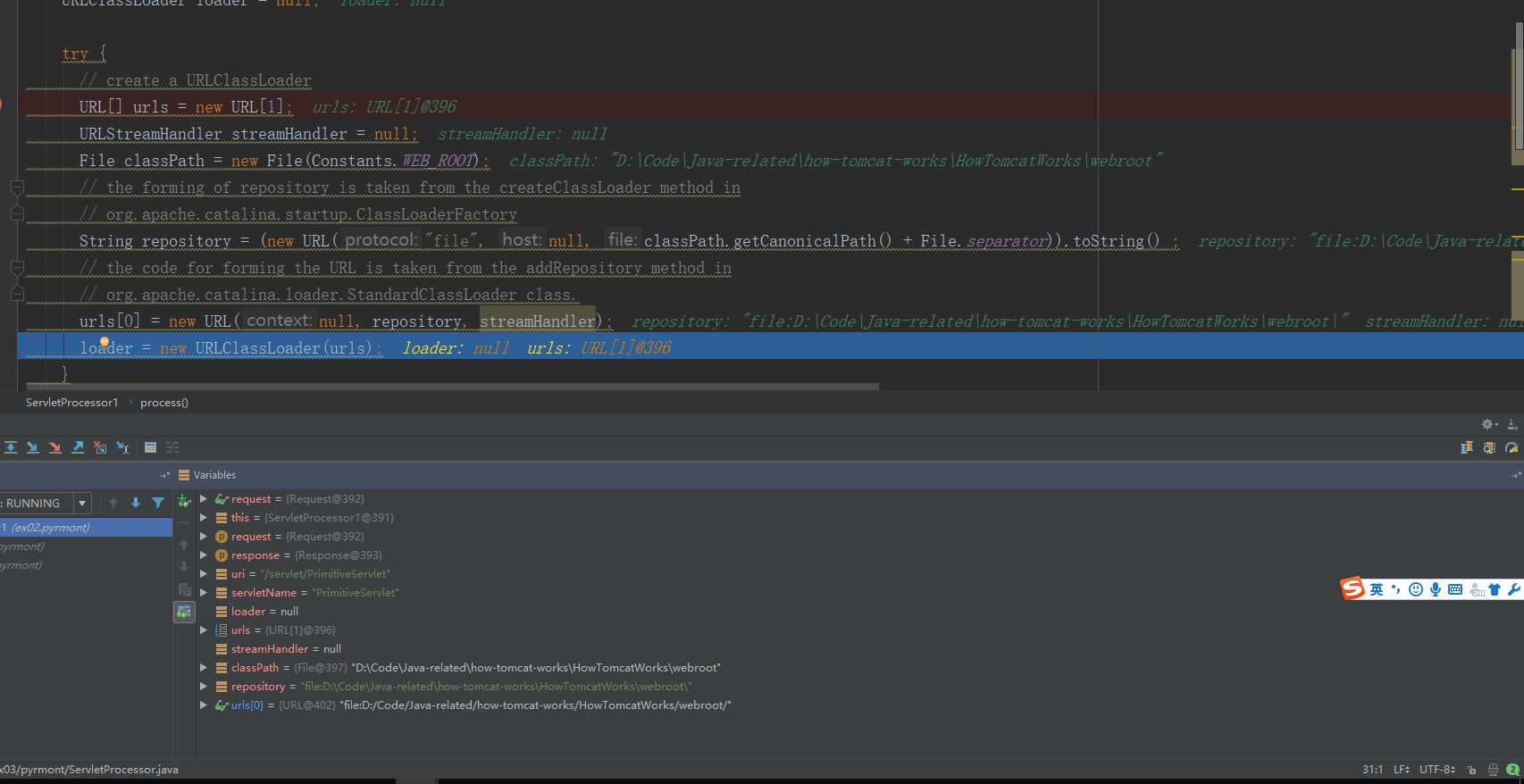Click the ServletProcessor1 breadcrumb

pyautogui.click(x=71, y=403)
